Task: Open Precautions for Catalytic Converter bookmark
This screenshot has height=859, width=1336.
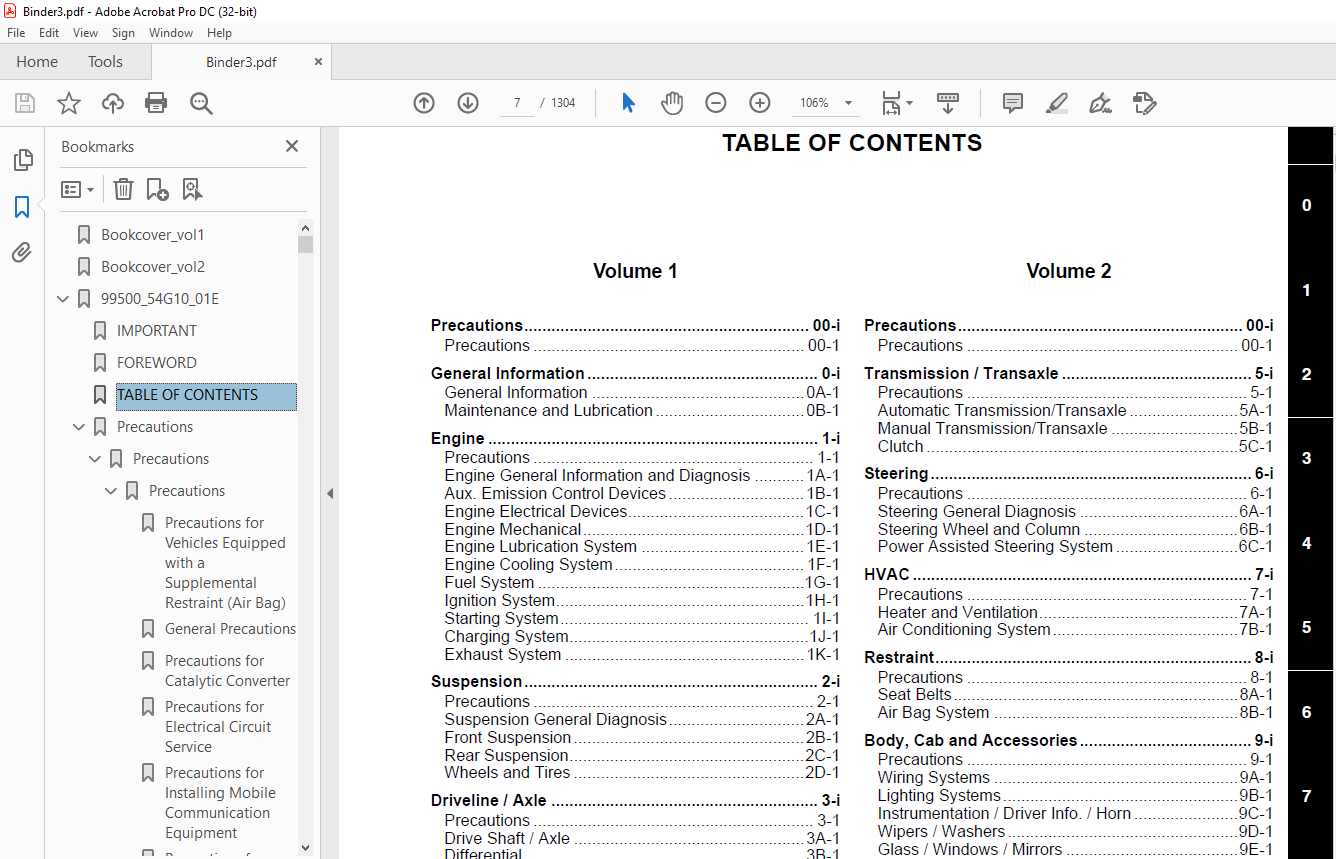Action: 228,671
